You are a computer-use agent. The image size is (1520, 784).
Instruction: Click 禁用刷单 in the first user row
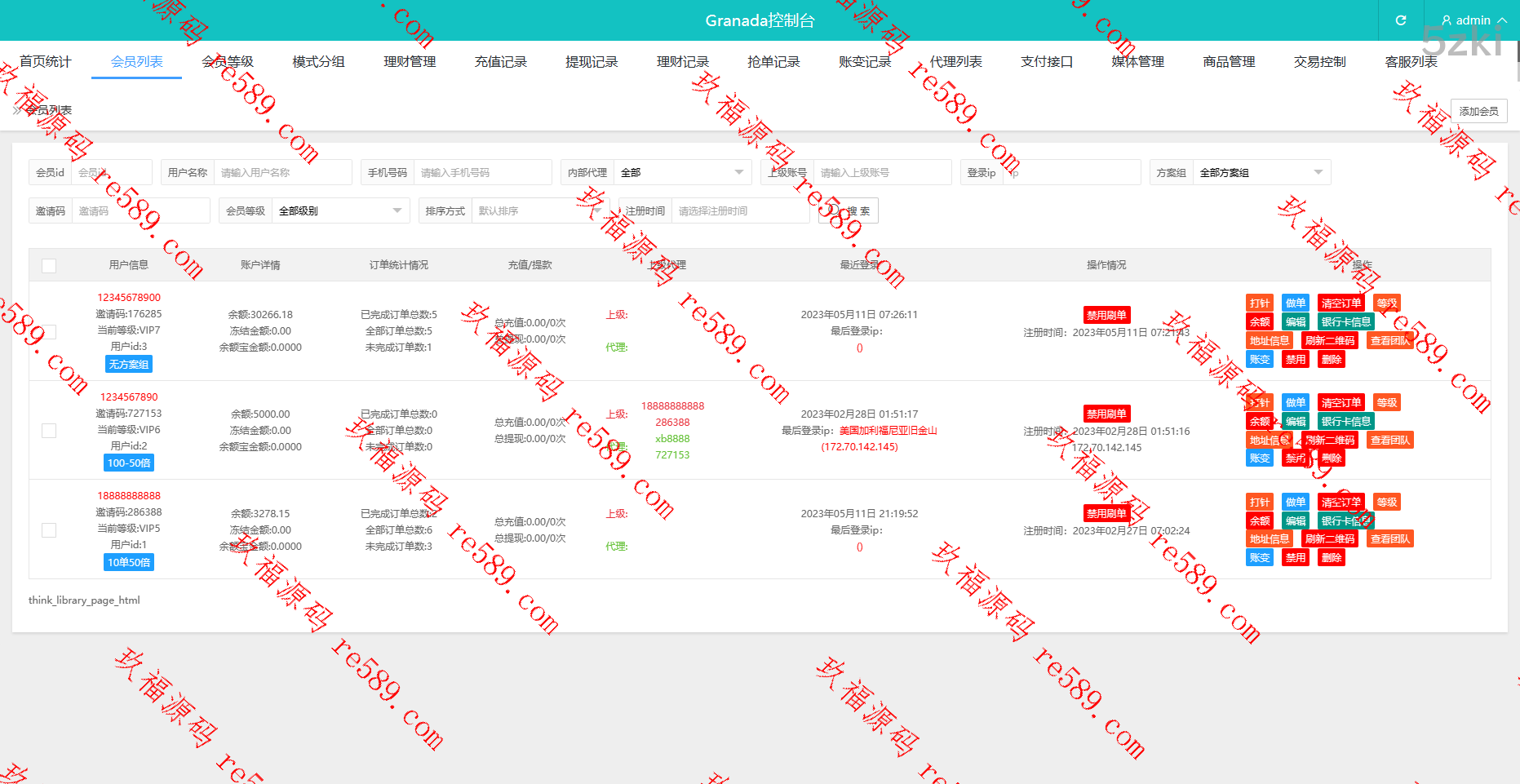pyautogui.click(x=1106, y=315)
